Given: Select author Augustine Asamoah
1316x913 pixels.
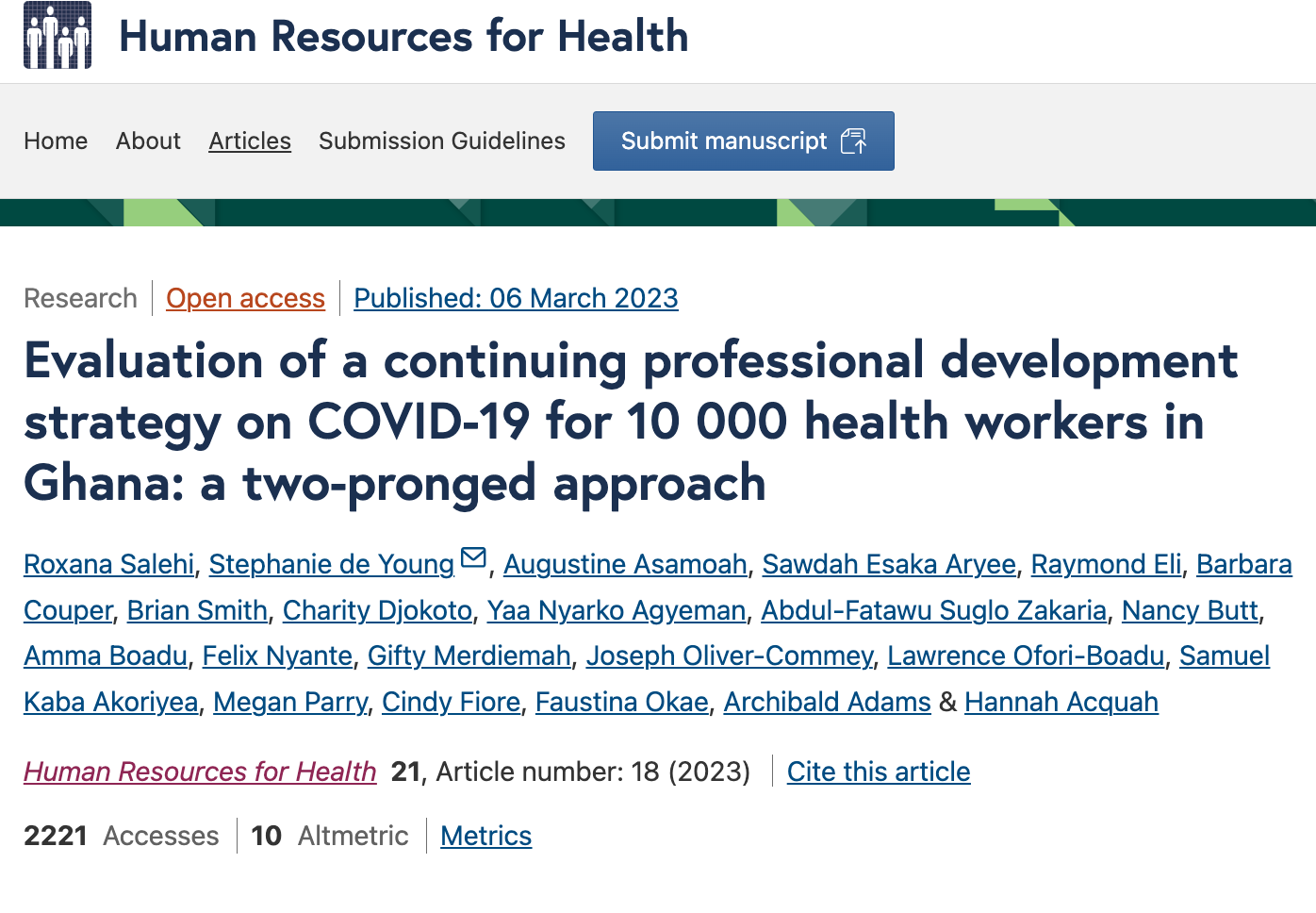Looking at the screenshot, I should tap(625, 564).
